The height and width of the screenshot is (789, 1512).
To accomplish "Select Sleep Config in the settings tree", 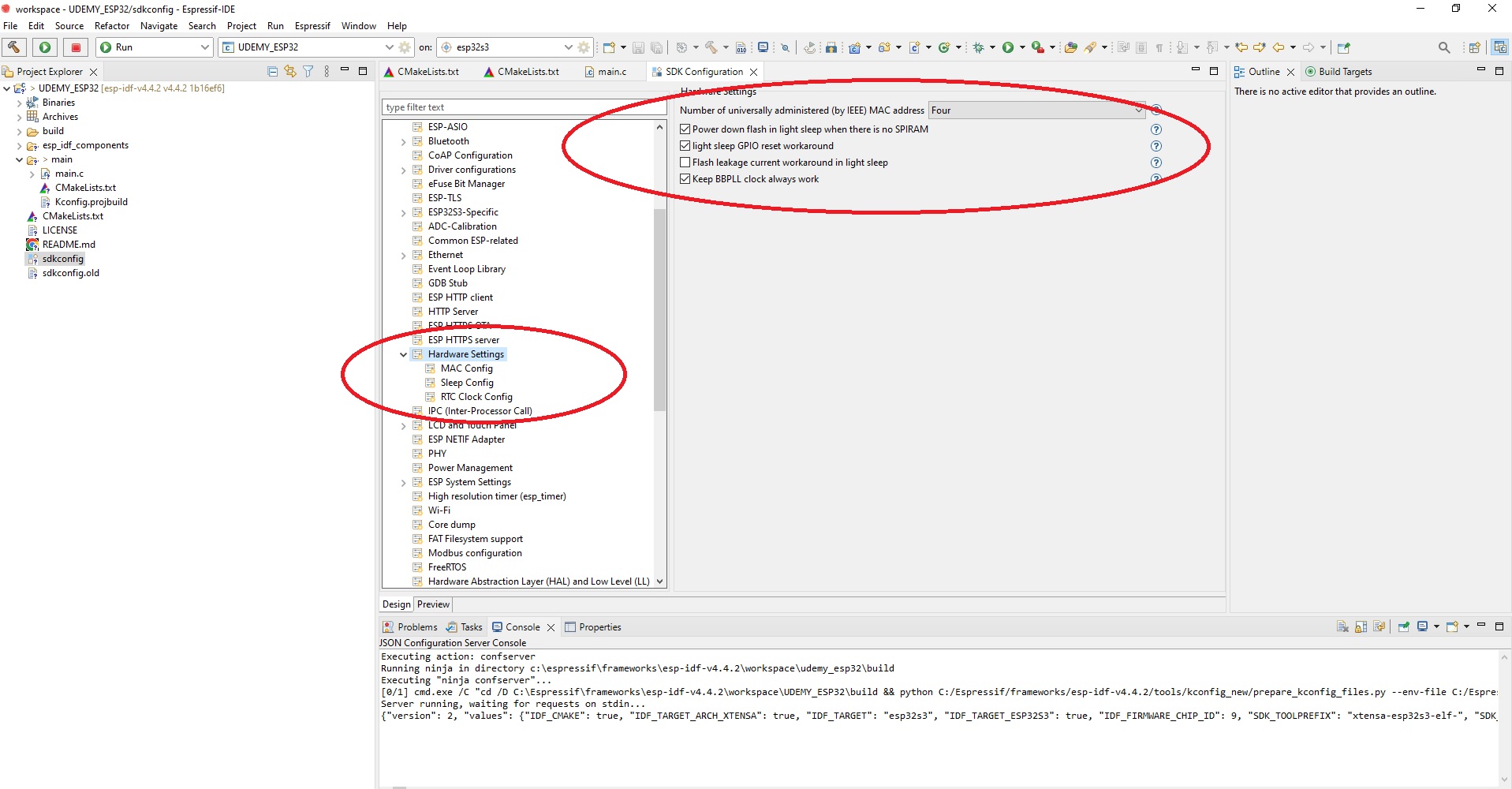I will tap(467, 383).
